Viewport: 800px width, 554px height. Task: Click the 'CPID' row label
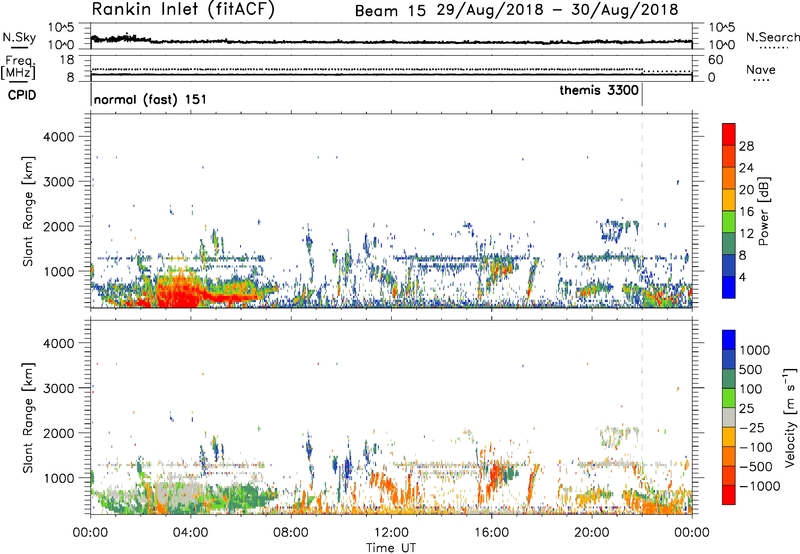pyautogui.click(x=22, y=95)
